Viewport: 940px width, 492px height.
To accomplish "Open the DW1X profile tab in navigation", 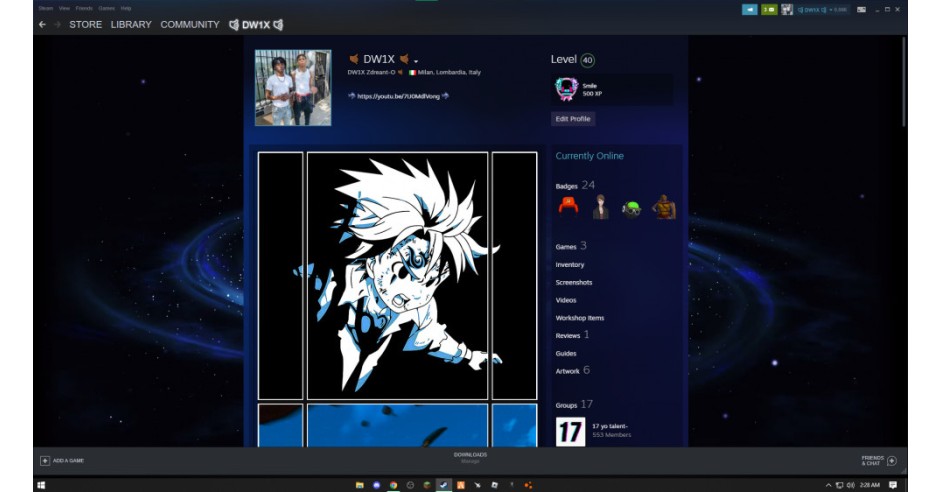I will click(256, 25).
